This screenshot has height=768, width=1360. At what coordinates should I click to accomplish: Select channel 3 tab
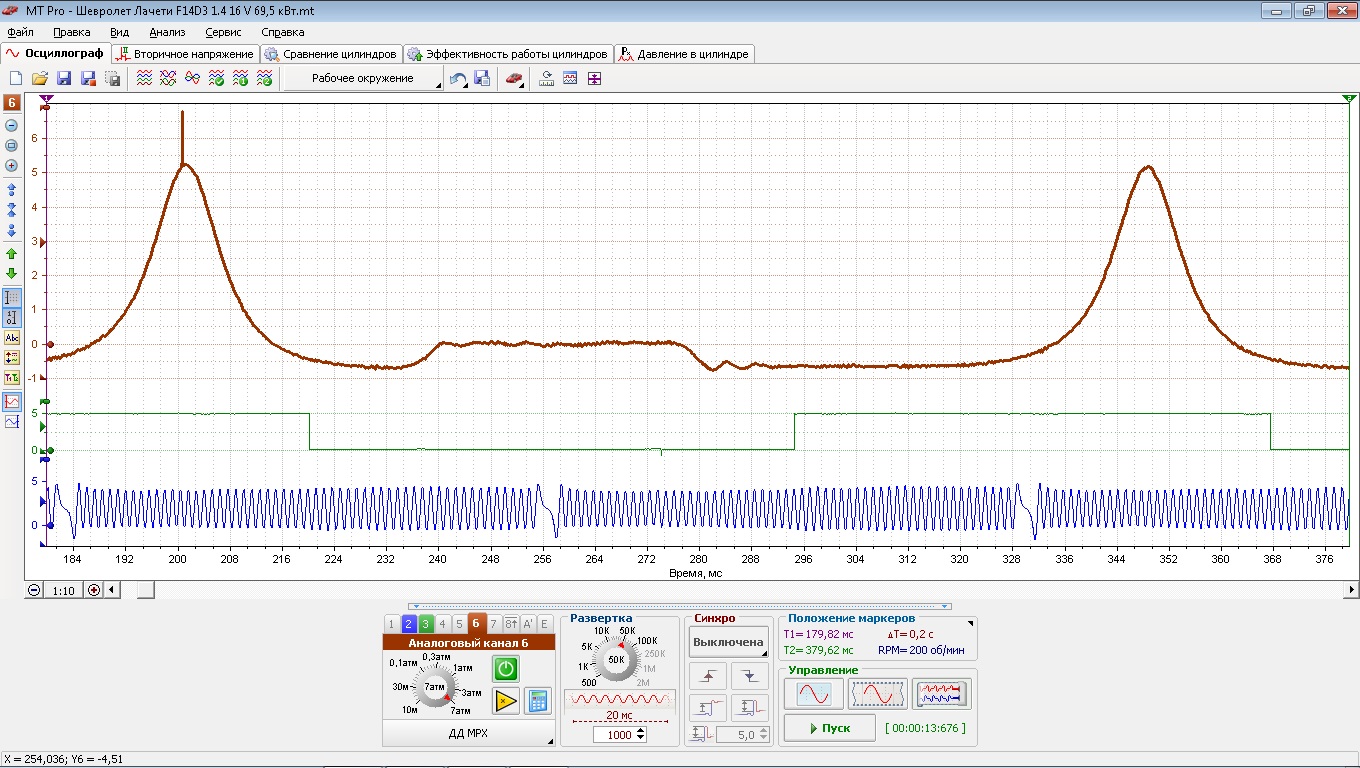(425, 623)
